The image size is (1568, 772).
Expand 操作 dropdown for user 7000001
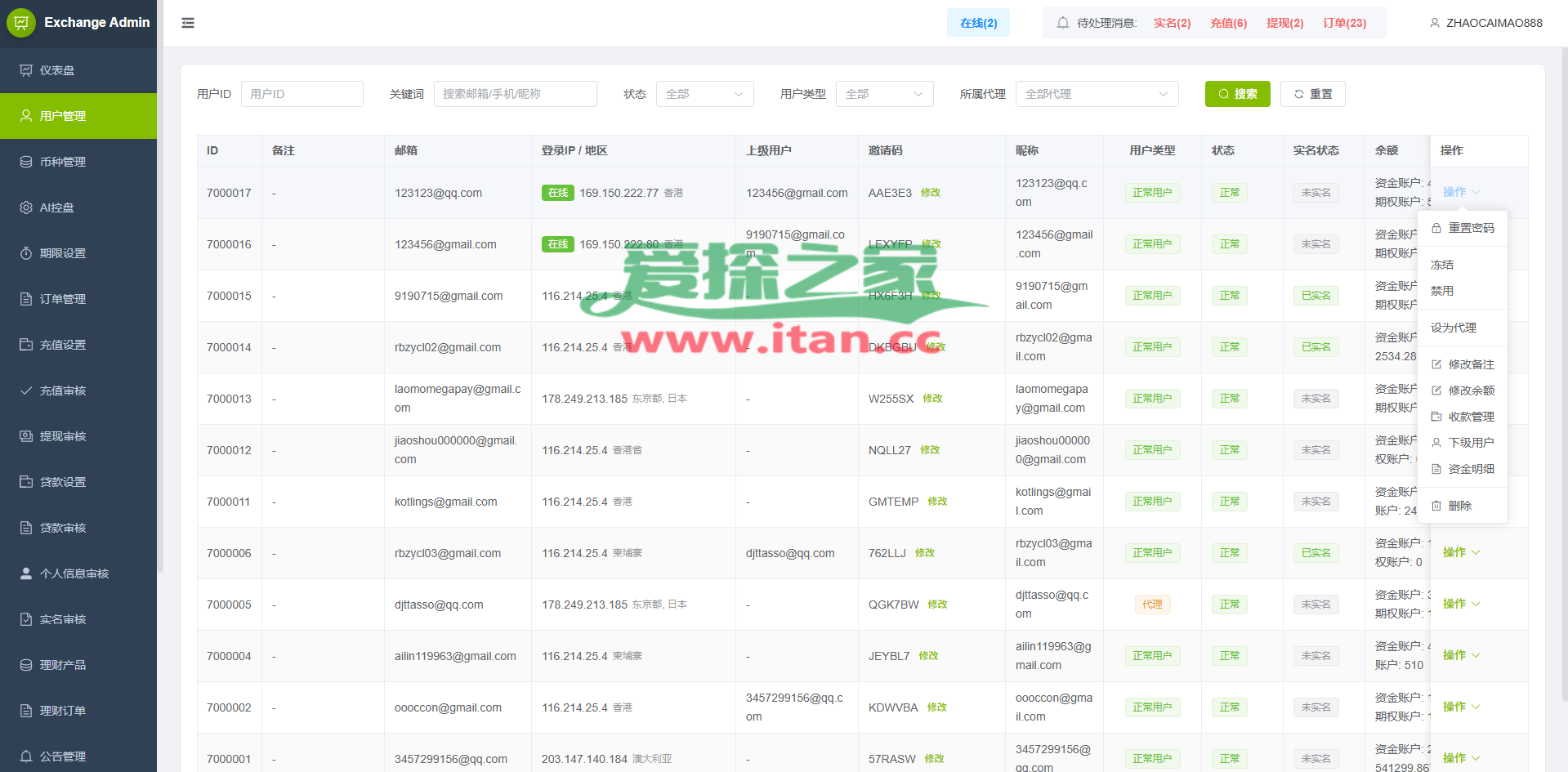point(1461,758)
